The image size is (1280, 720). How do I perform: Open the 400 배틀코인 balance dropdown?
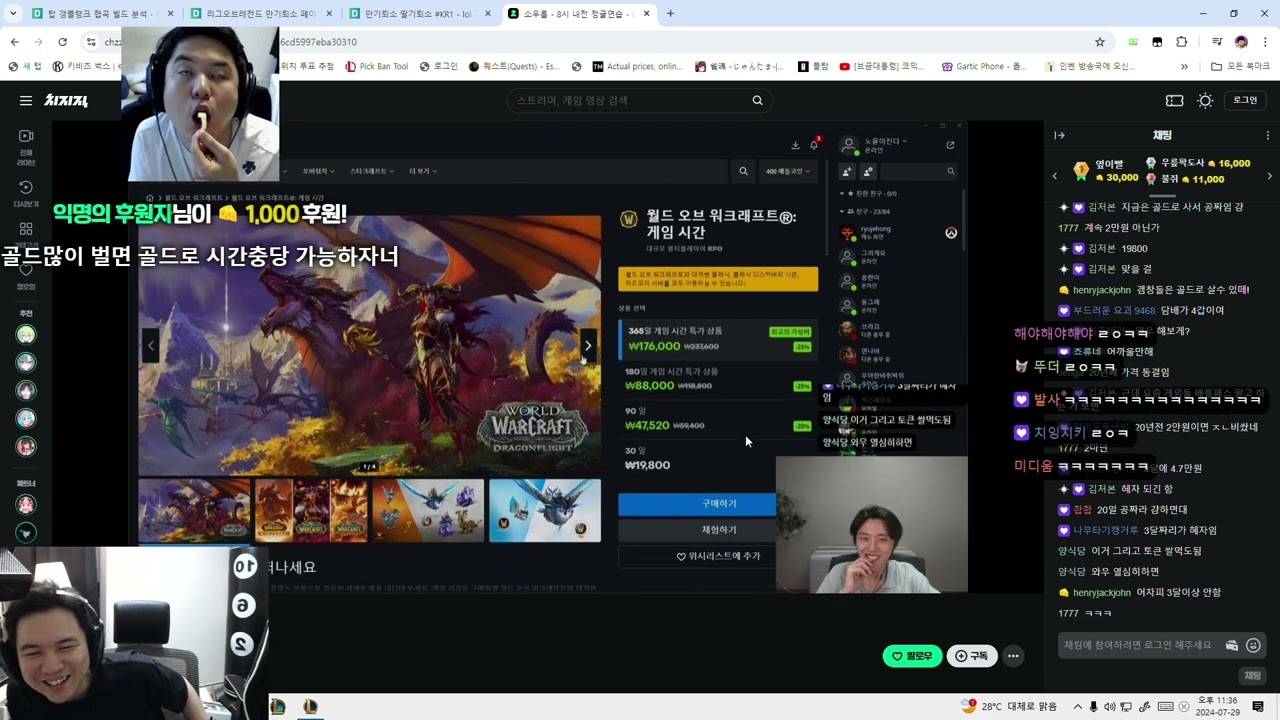click(x=789, y=171)
